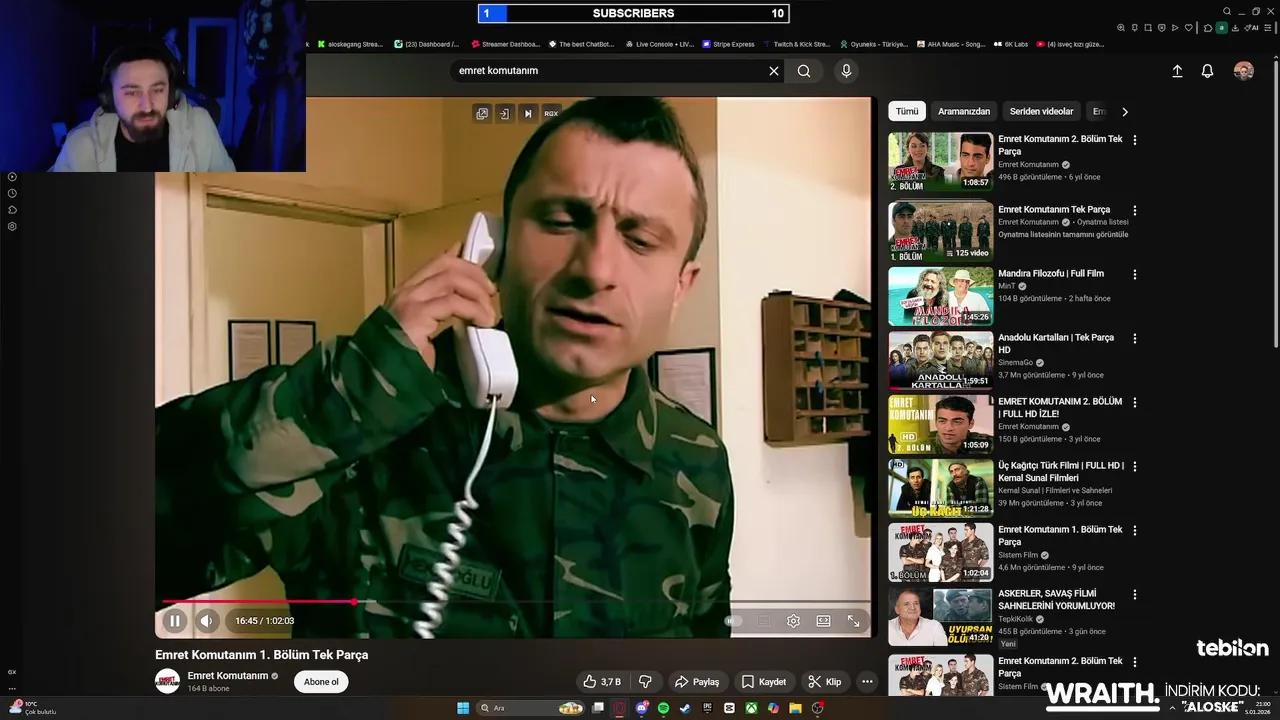This screenshot has width=1280, height=720.
Task: Click the progress bar scrubber handle
Action: coord(354,602)
